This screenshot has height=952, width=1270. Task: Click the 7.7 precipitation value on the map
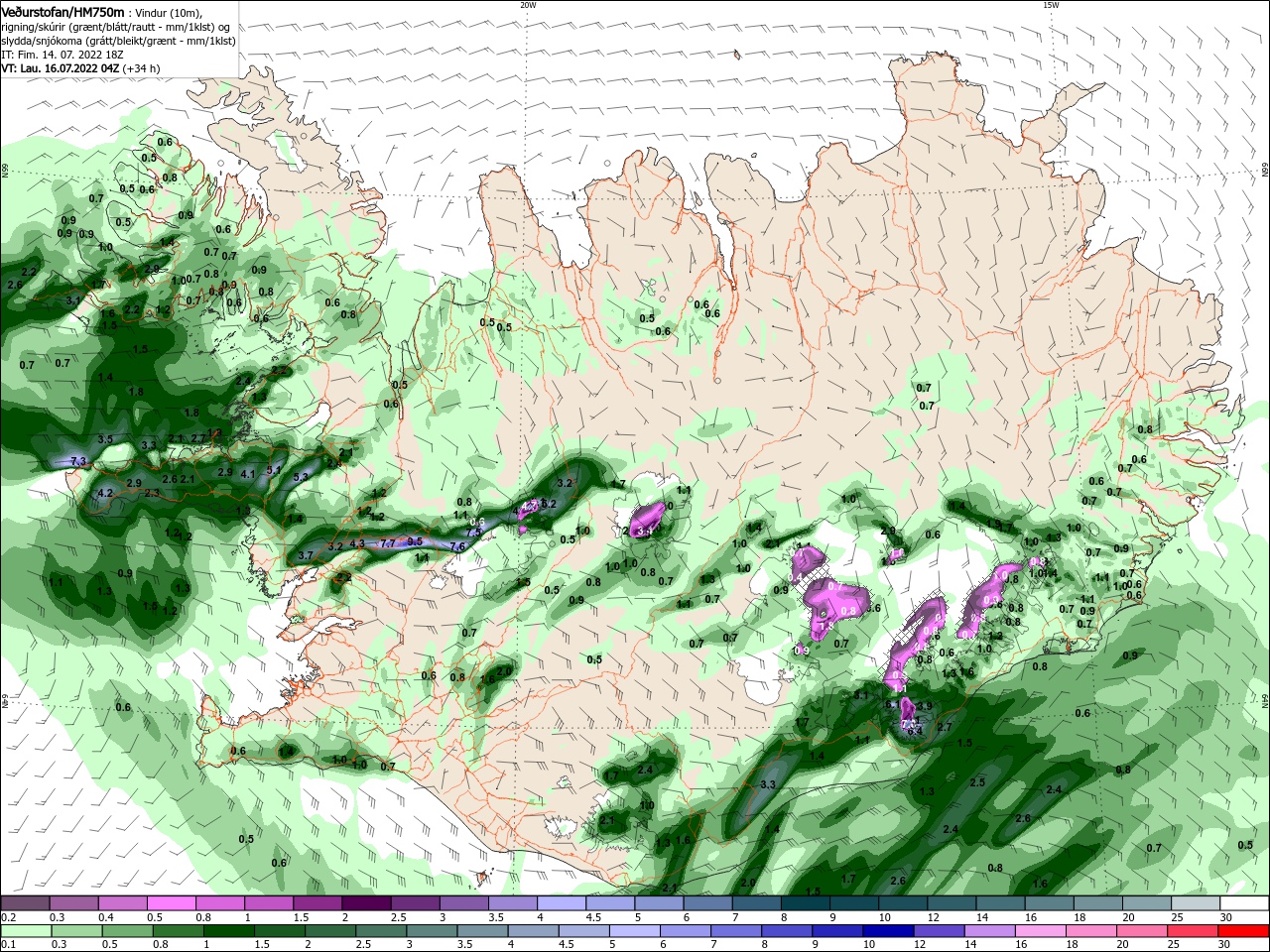click(388, 543)
